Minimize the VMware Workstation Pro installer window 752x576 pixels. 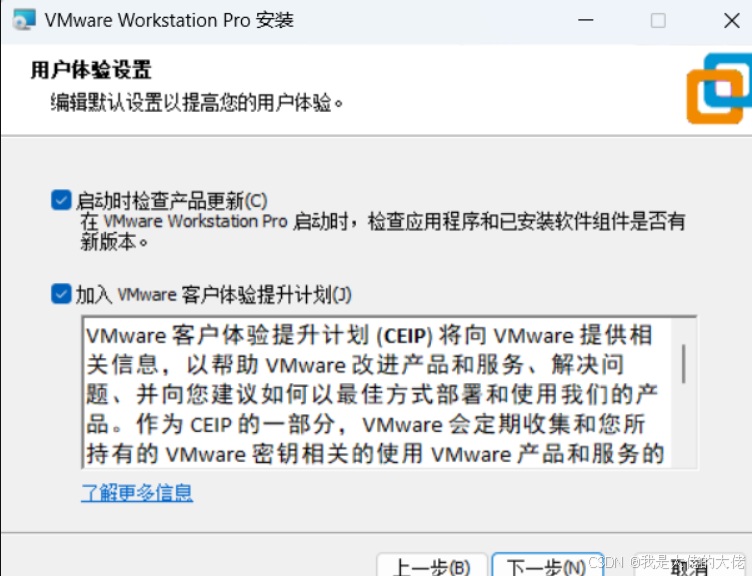tap(586, 20)
